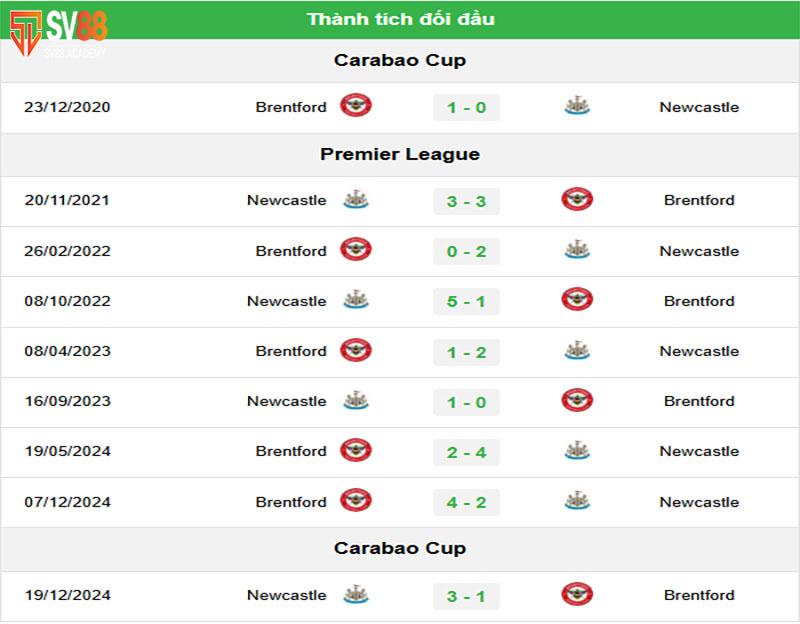The width and height of the screenshot is (800, 624).
Task: Click Brentford crest in 20/11/2021 row
Action: (577, 199)
